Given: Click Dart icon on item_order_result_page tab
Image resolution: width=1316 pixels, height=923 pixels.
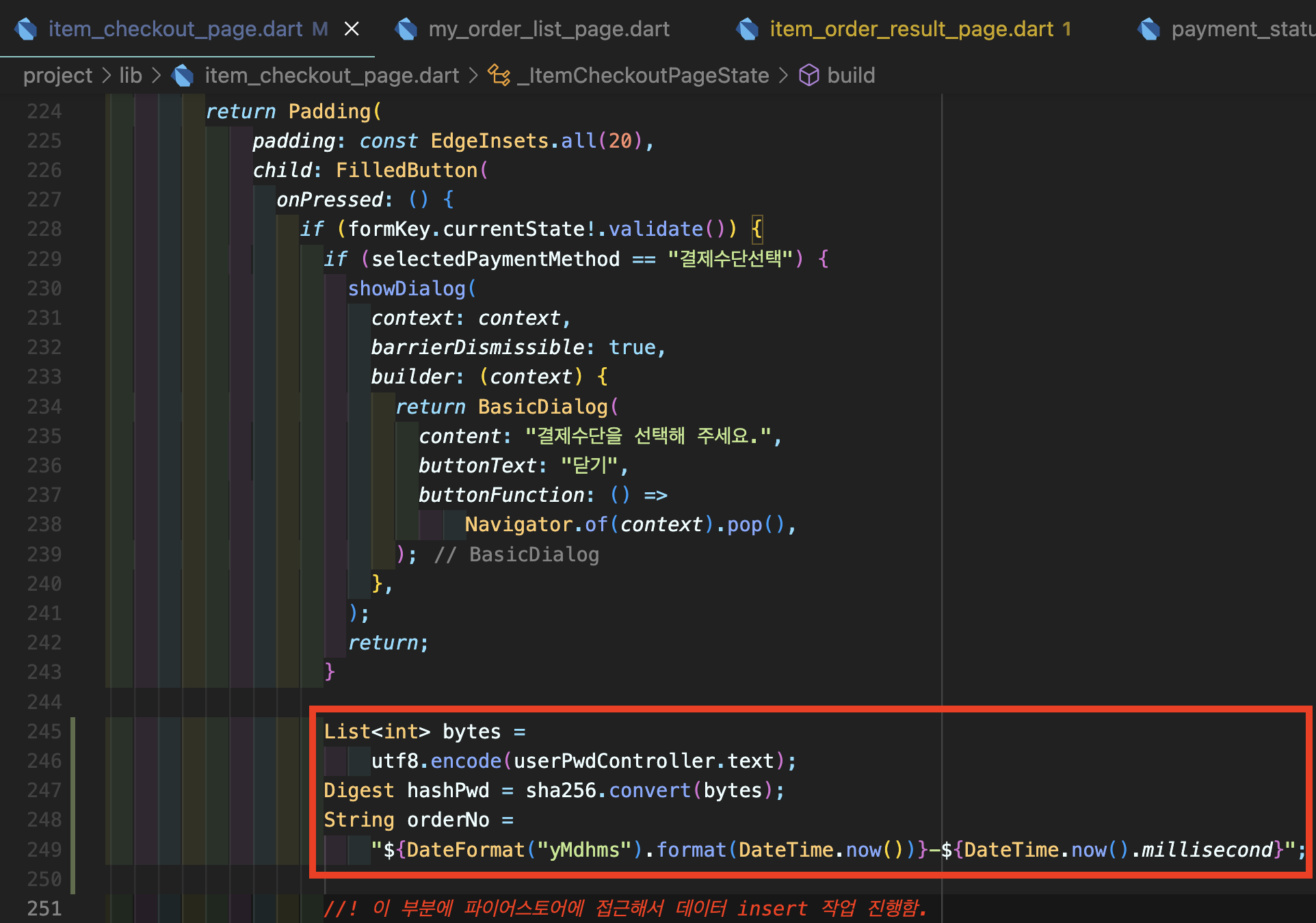Looking at the screenshot, I should 748,29.
